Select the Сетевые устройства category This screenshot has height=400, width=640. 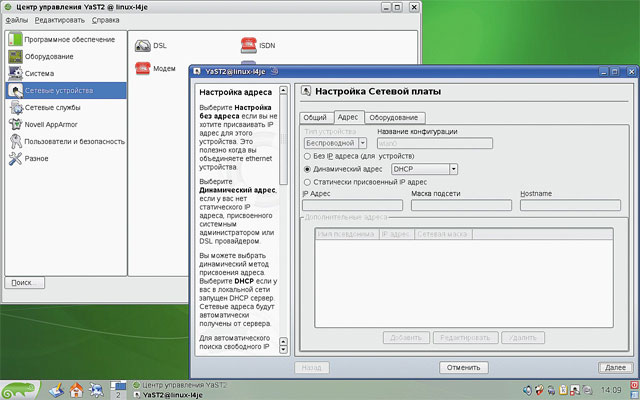(x=65, y=90)
